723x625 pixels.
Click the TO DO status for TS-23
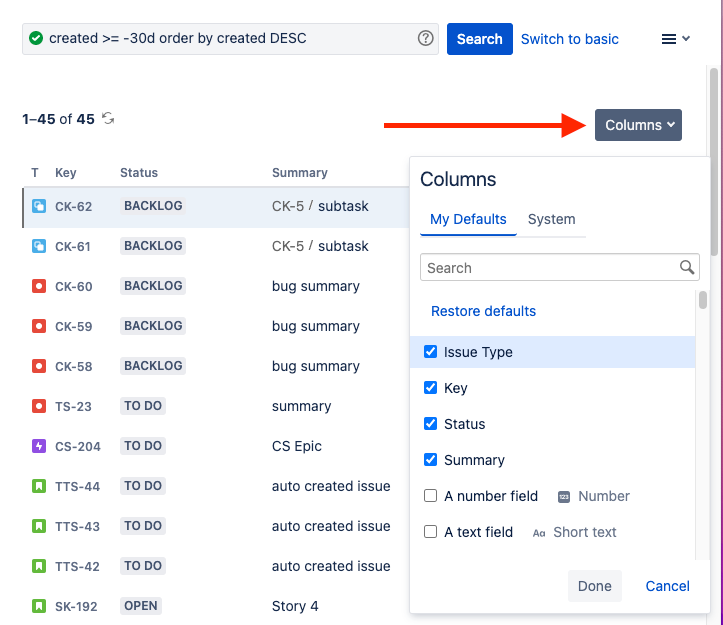143,406
